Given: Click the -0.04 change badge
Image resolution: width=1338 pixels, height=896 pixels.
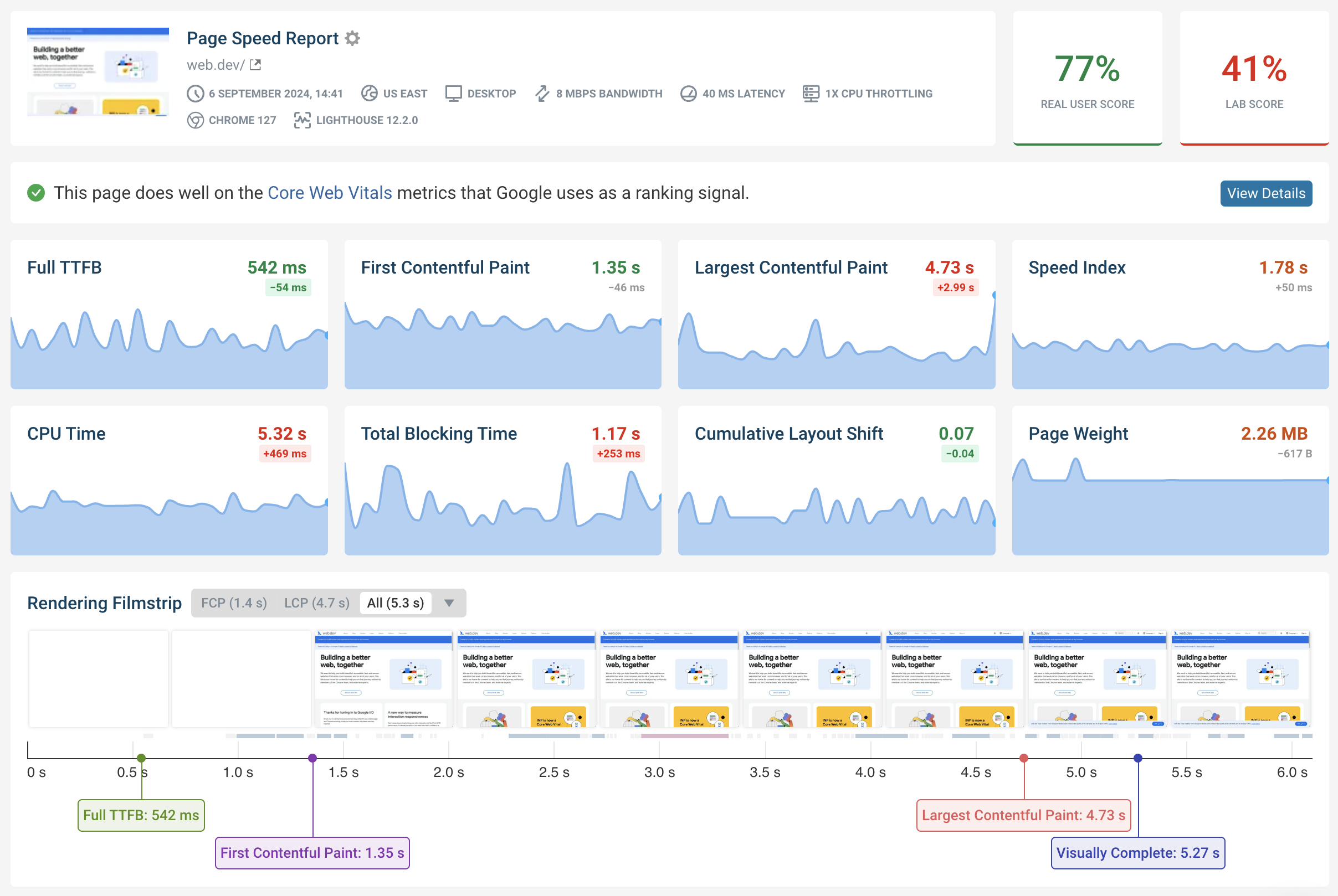Looking at the screenshot, I should tap(960, 454).
